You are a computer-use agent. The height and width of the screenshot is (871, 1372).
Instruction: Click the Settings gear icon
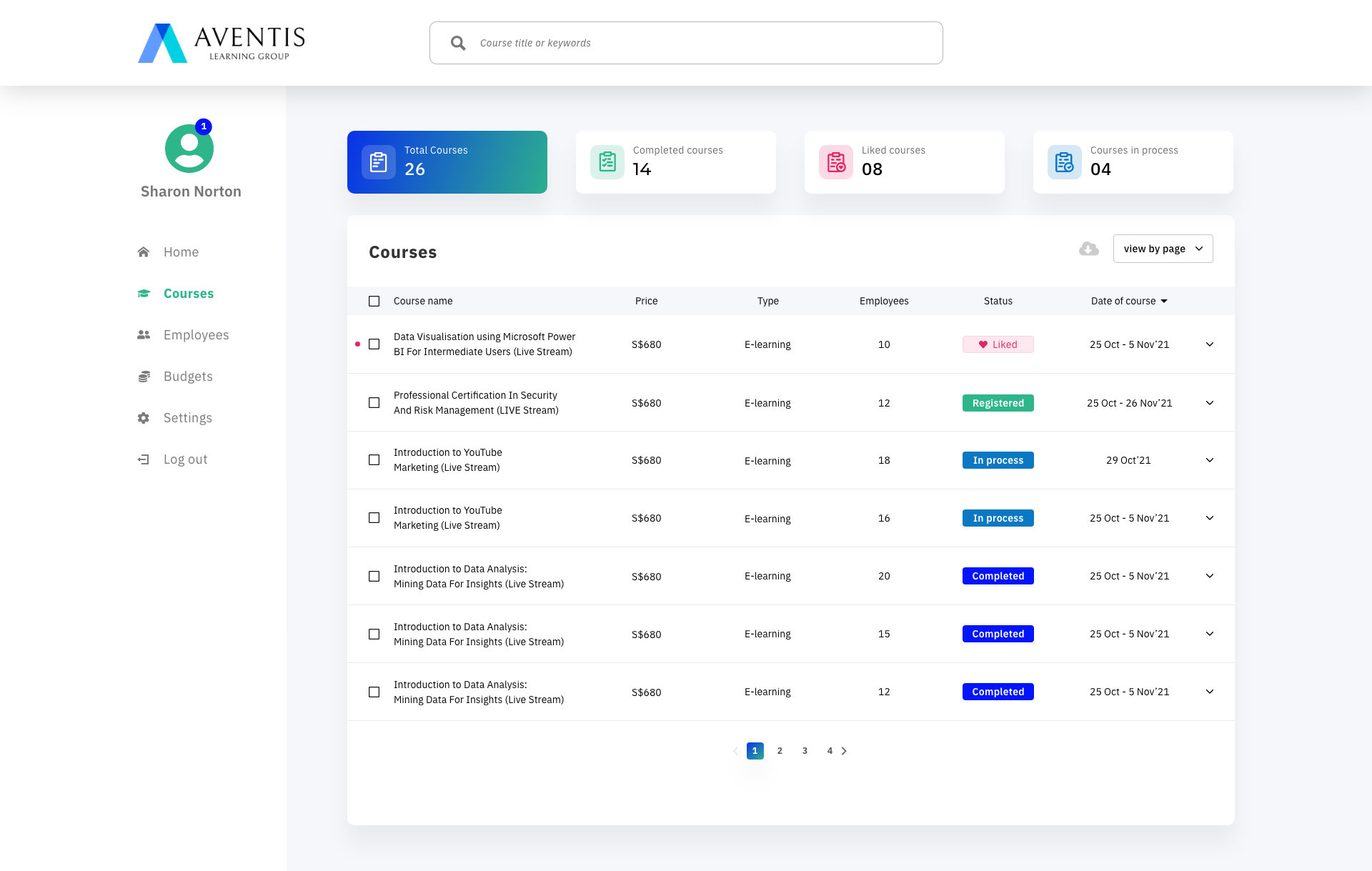click(144, 417)
